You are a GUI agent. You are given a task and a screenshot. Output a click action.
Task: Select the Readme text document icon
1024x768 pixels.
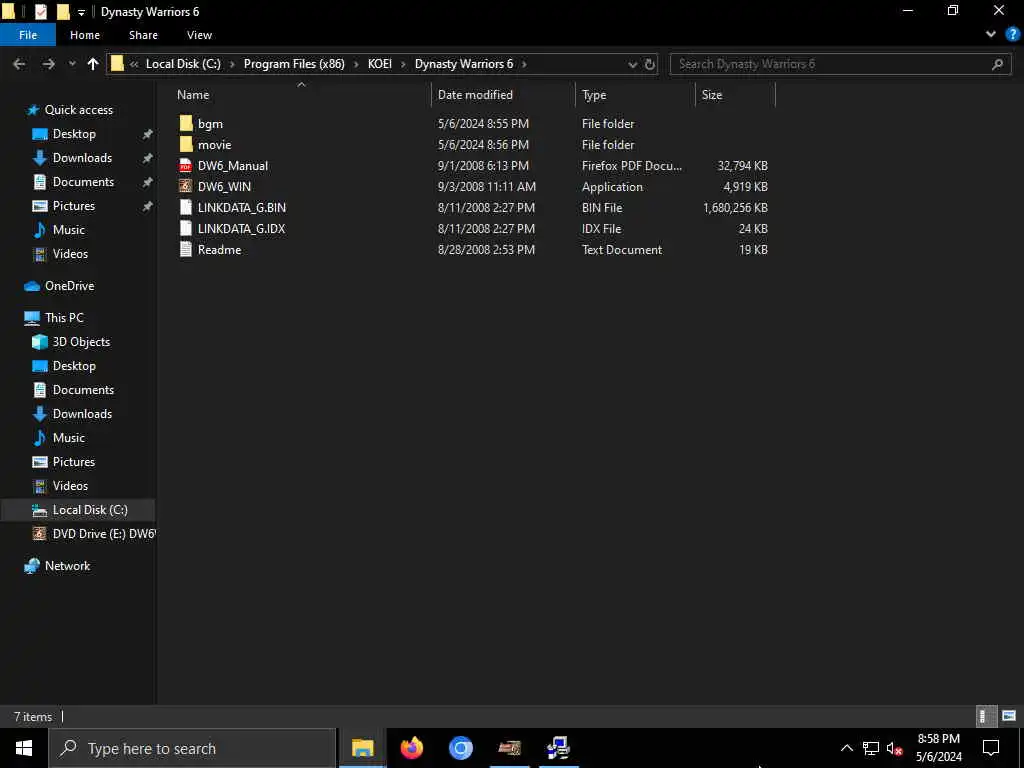click(x=186, y=249)
